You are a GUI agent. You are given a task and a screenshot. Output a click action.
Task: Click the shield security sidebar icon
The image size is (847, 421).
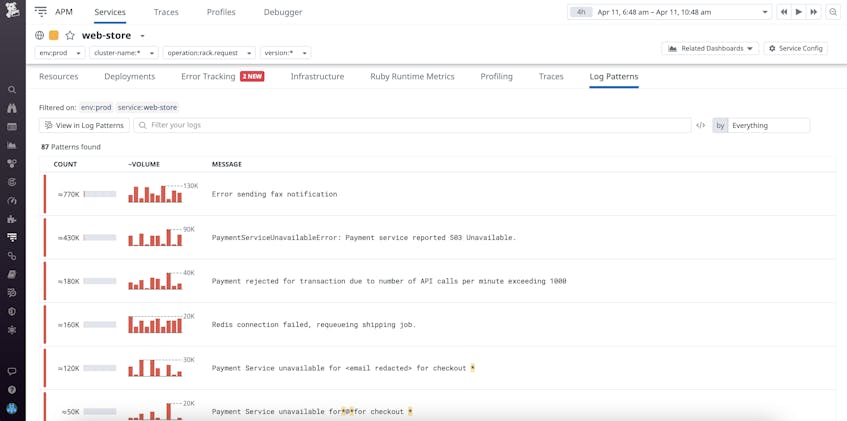[12, 311]
